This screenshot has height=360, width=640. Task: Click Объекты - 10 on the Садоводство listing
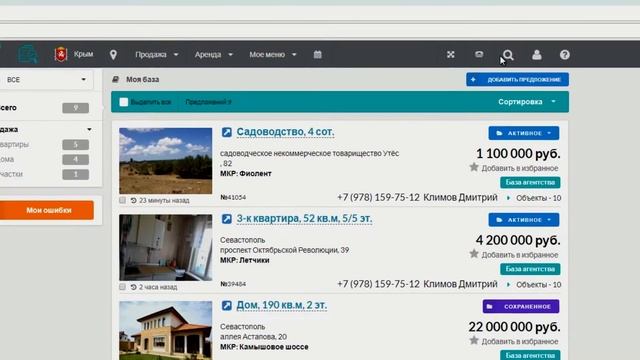(538, 198)
